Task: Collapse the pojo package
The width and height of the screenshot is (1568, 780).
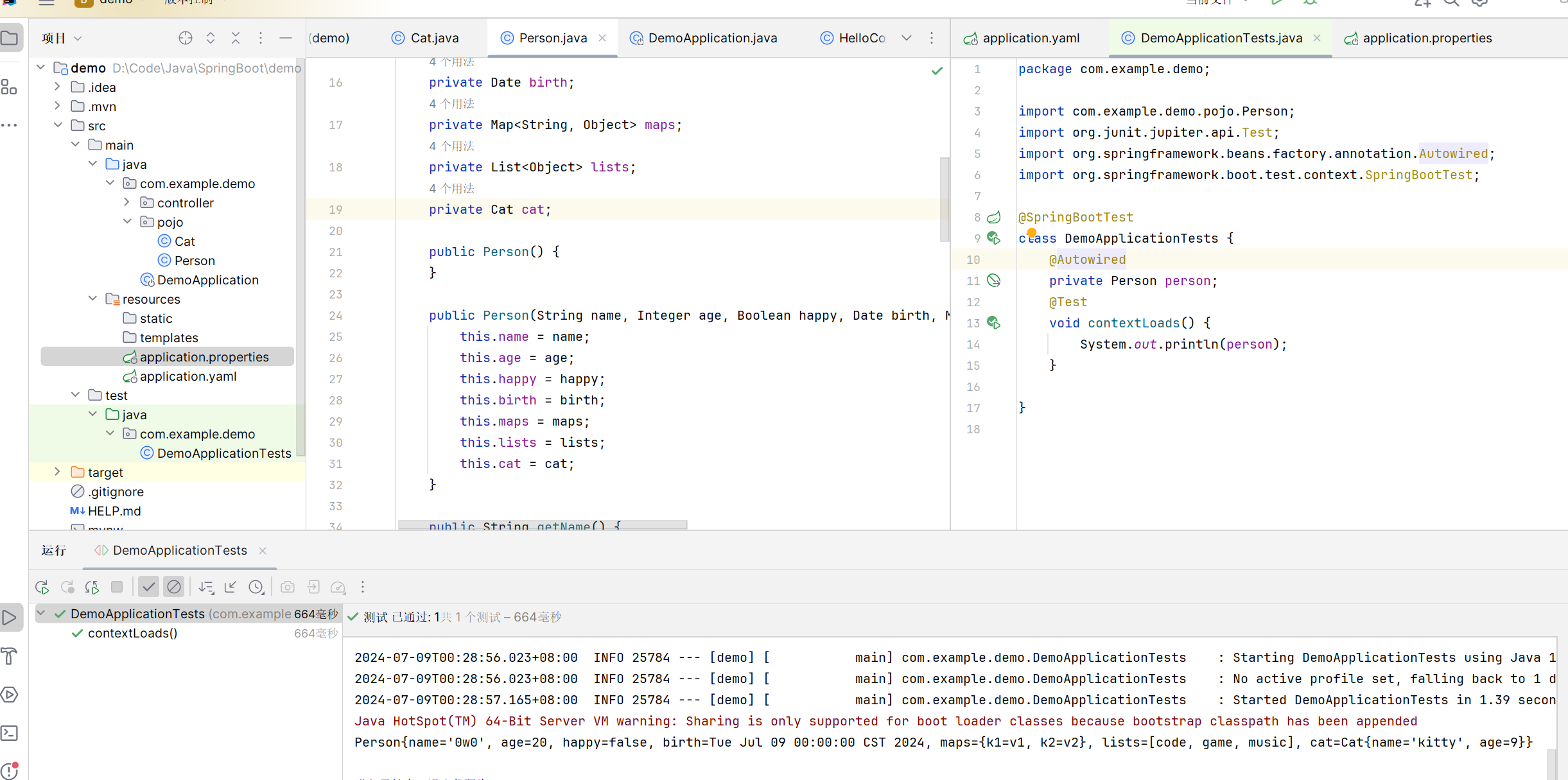Action: 127,221
